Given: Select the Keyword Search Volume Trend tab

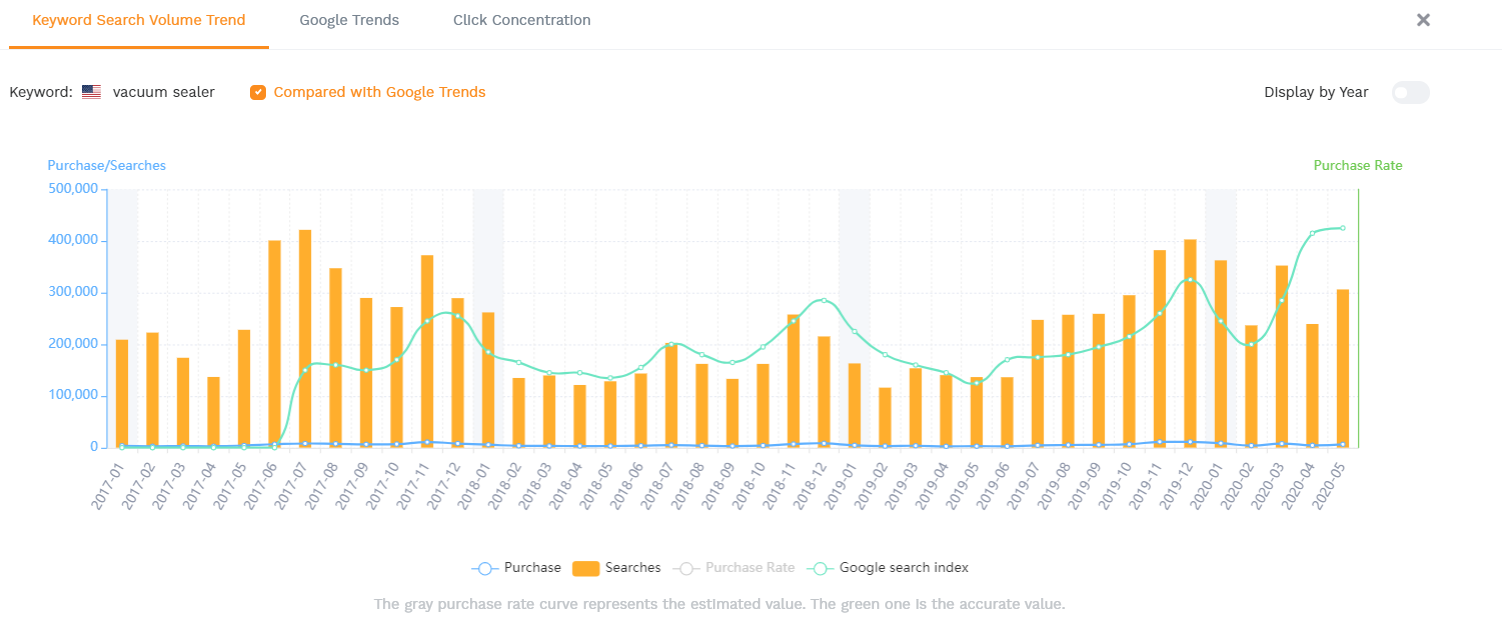Looking at the screenshot, I should pos(139,20).
